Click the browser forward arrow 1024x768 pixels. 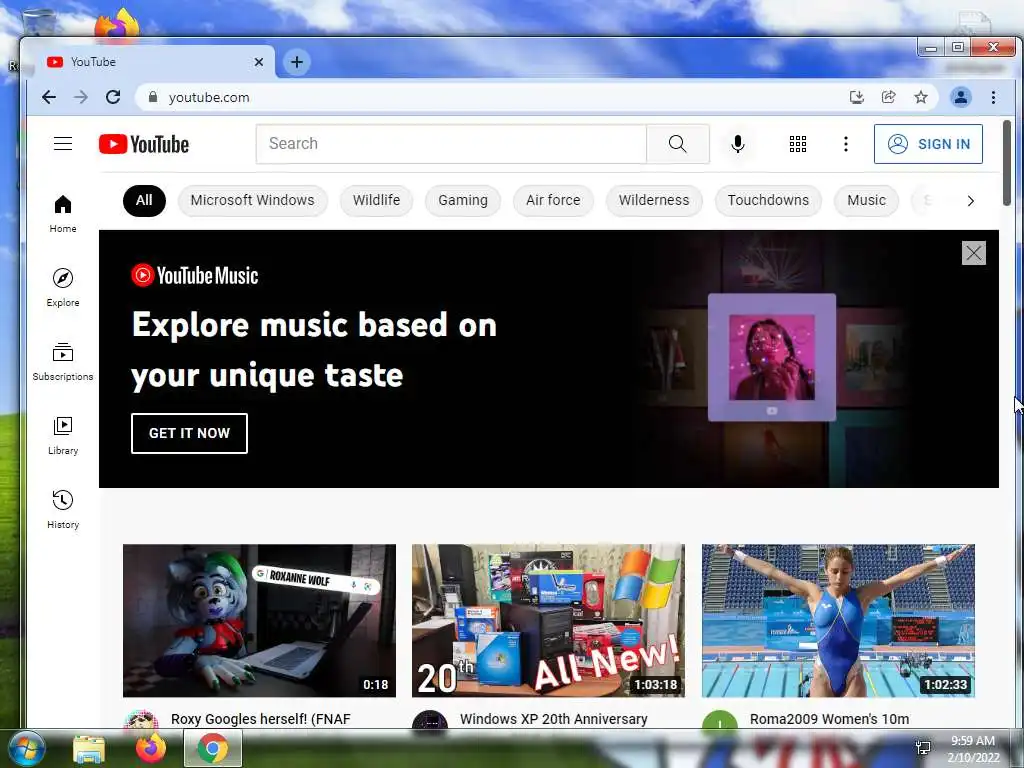[x=80, y=97]
